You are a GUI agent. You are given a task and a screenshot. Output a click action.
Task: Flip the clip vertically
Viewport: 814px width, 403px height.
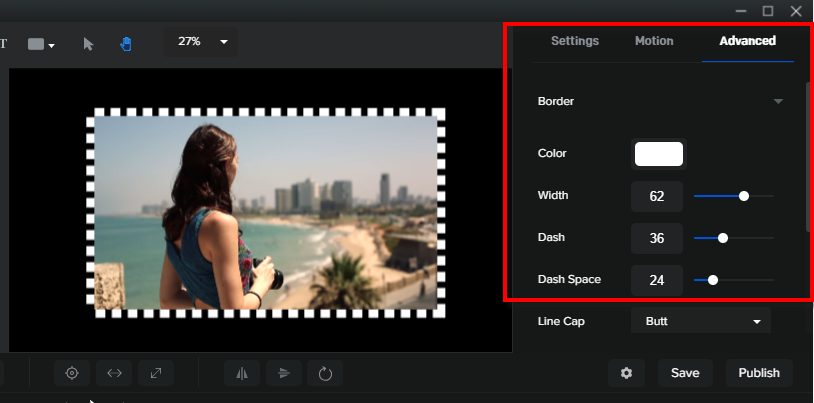click(283, 373)
